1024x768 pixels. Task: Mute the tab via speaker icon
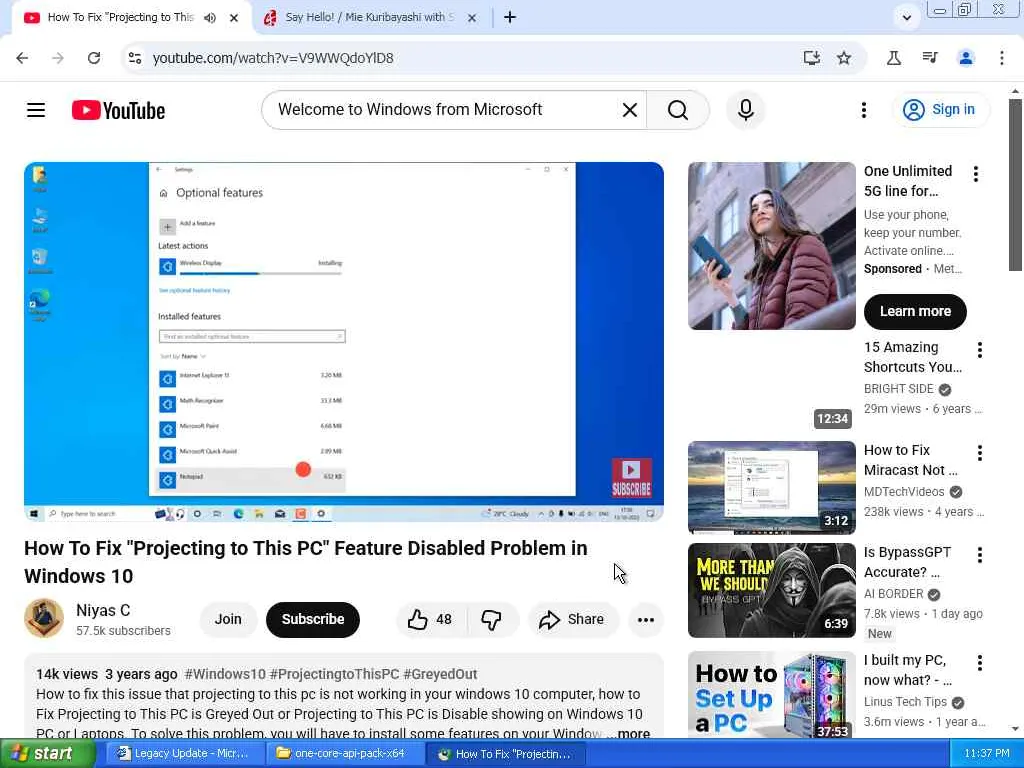[x=210, y=18]
